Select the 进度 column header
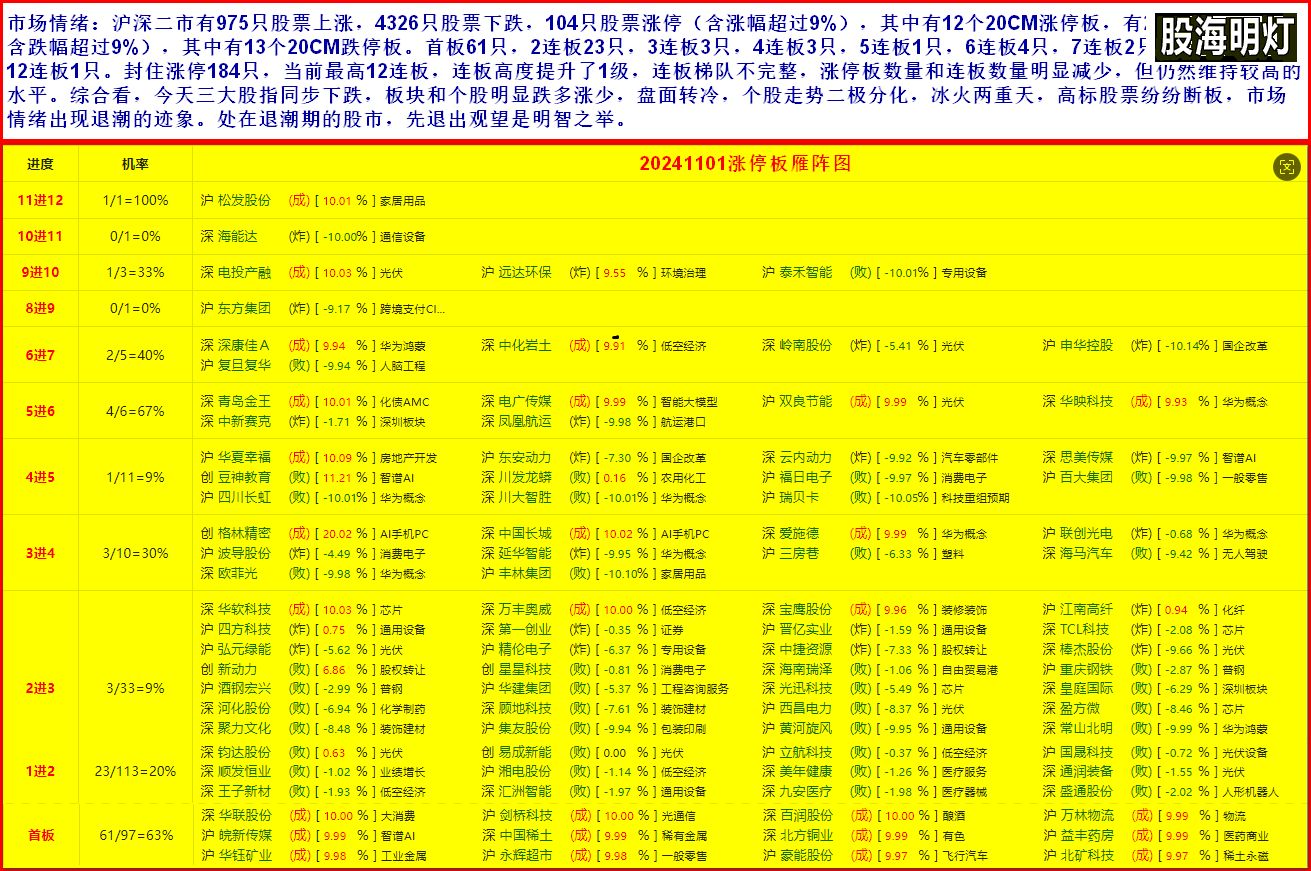 point(40,164)
